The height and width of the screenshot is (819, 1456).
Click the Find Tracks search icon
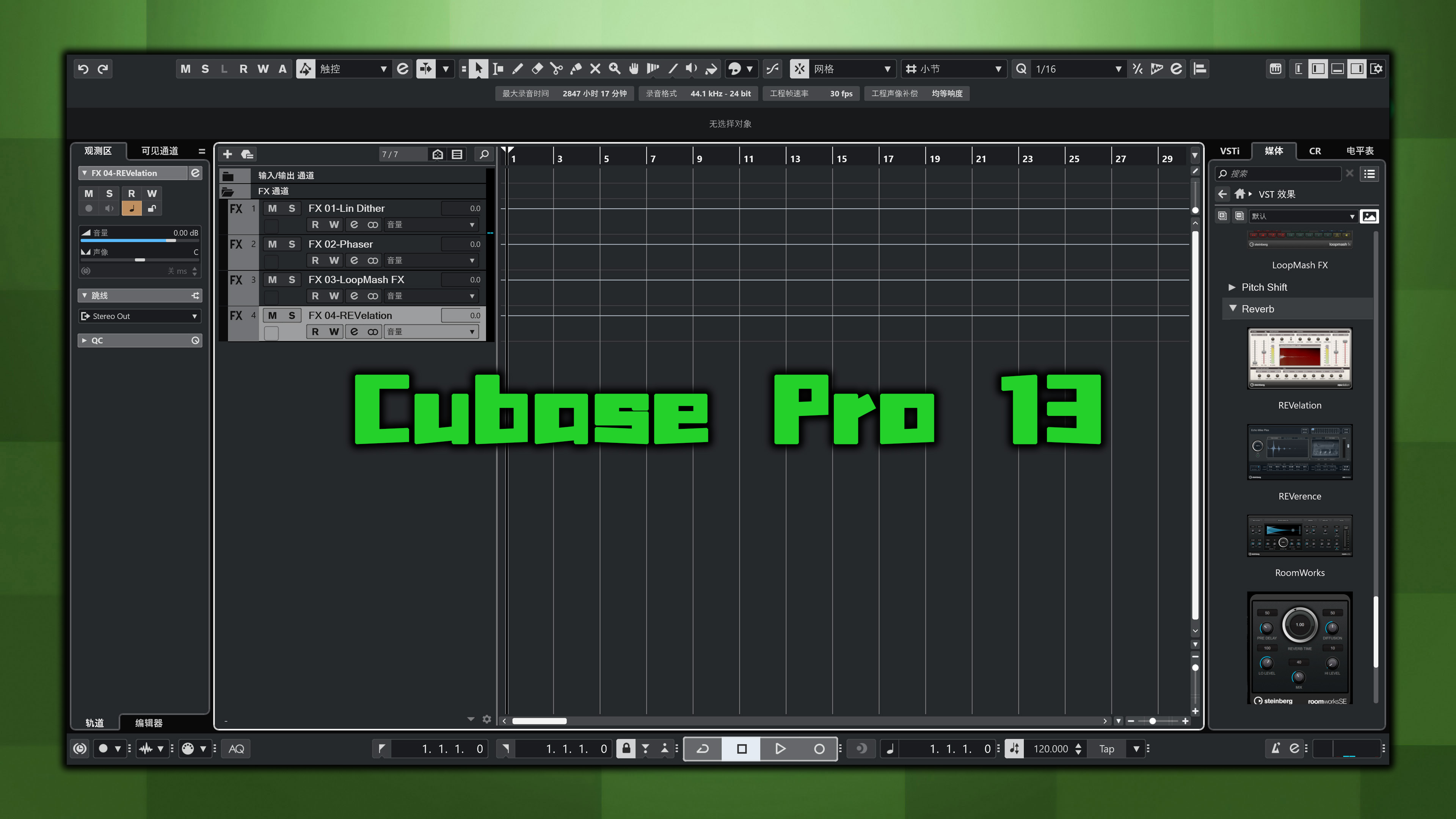click(x=484, y=154)
